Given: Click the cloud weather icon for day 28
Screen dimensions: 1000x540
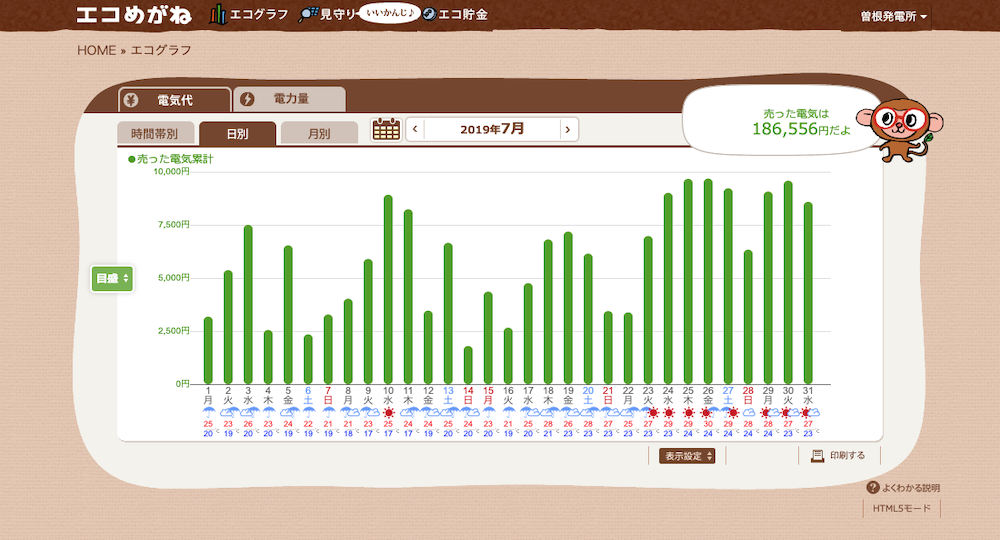Looking at the screenshot, I should click(749, 412).
